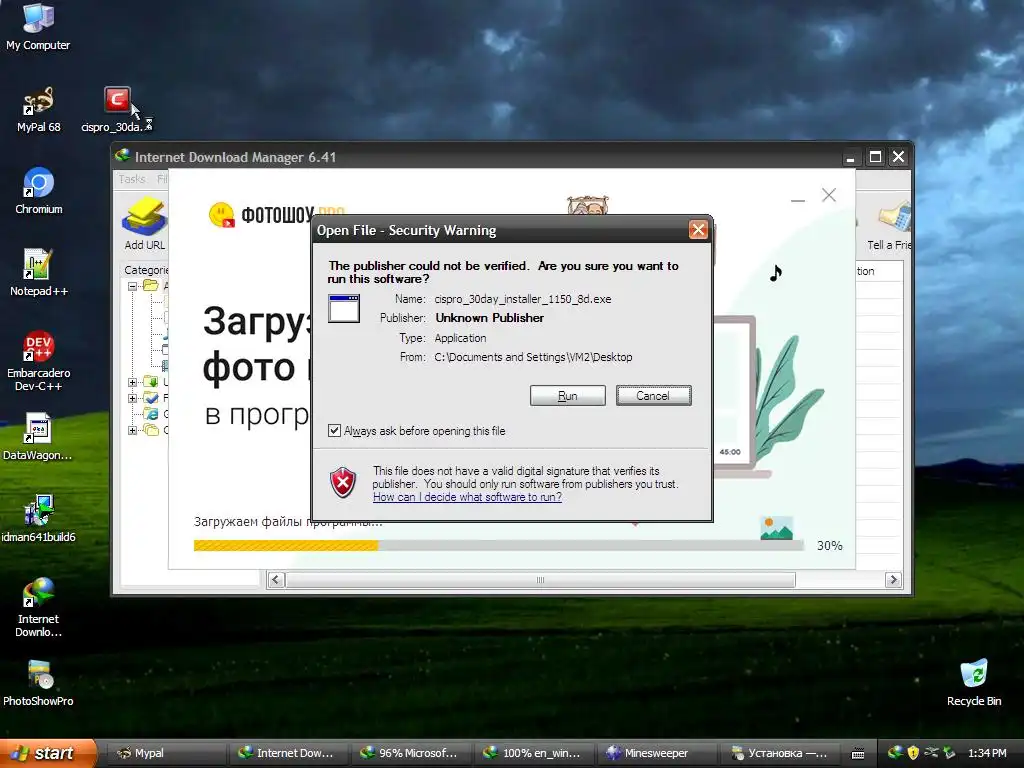
Task: Switch to the 96% Microsof... download task
Action: coord(413,753)
